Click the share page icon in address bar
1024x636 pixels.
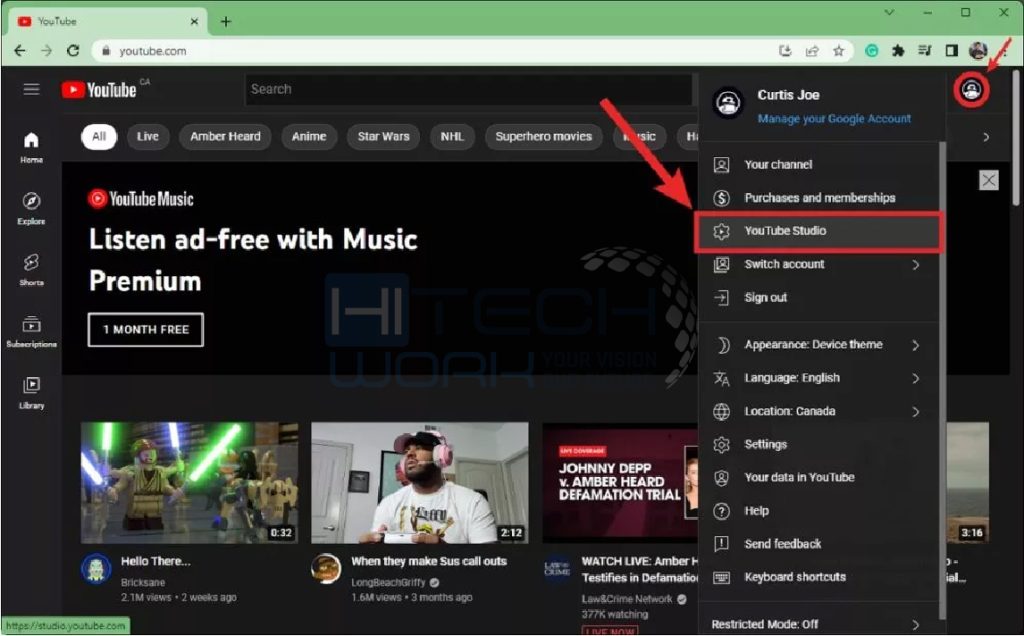pyautogui.click(x=812, y=50)
